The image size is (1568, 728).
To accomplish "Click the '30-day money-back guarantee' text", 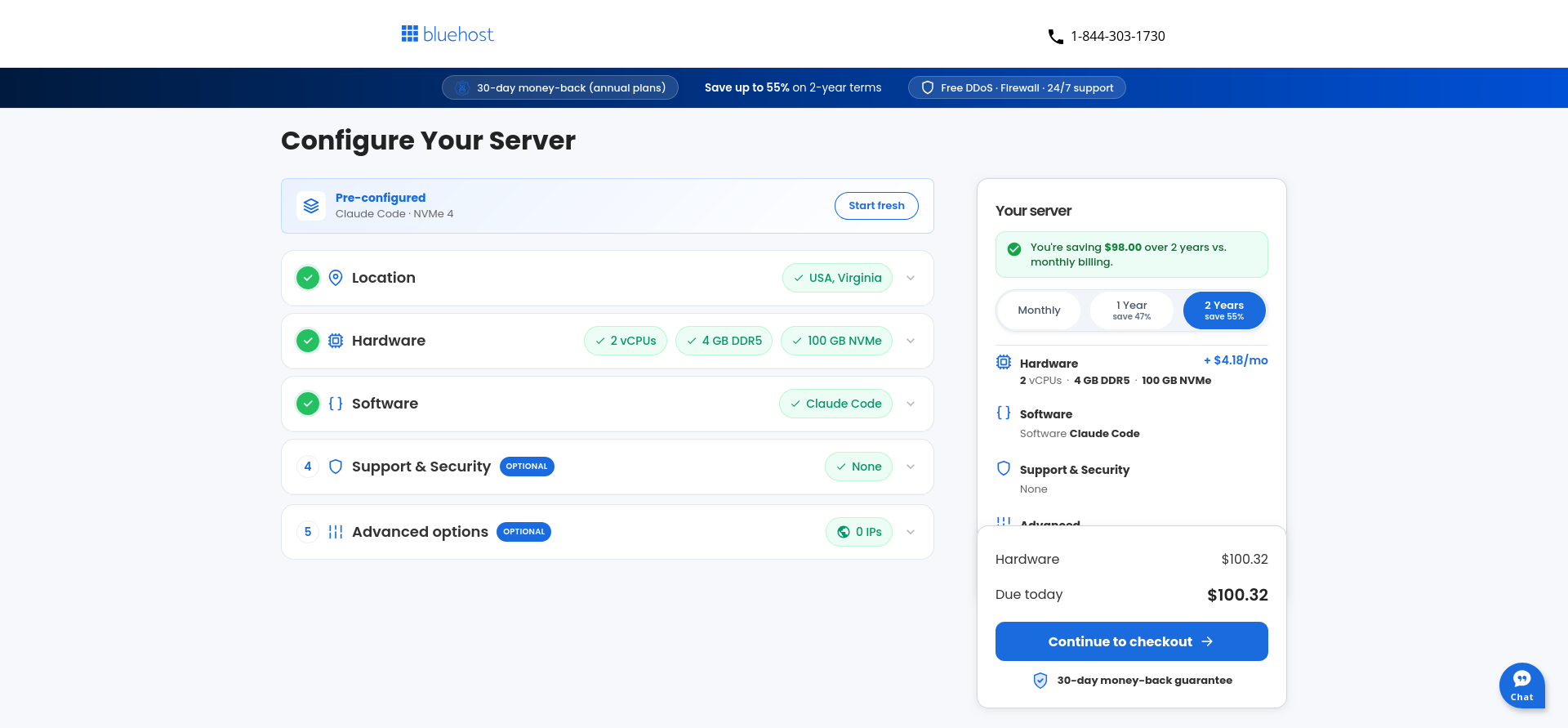I will 1144,681.
